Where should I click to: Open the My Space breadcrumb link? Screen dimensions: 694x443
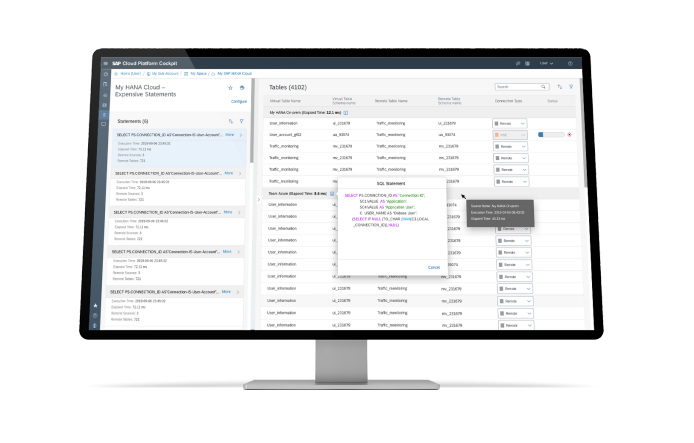(x=198, y=73)
